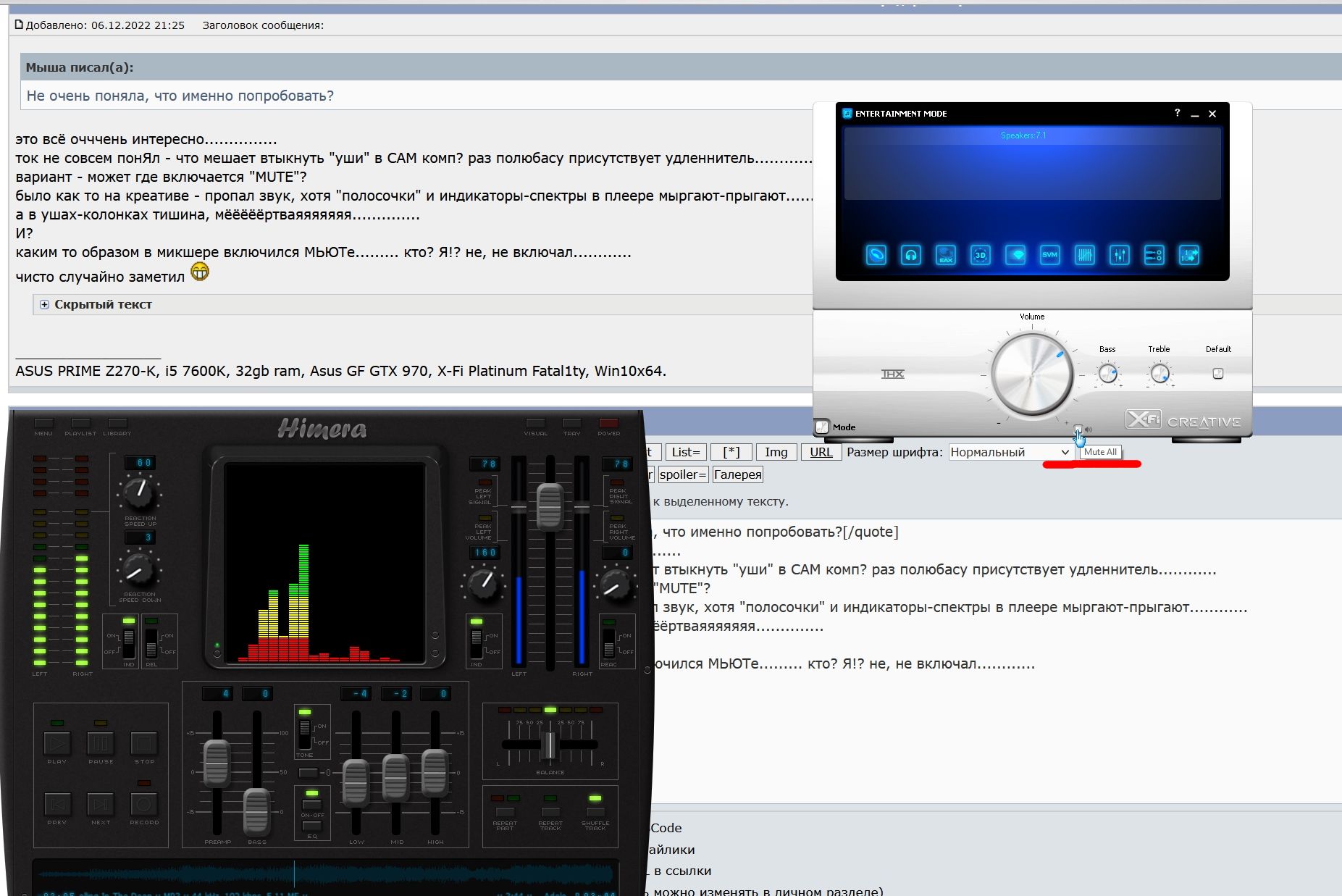
Task: Open the mixer faders icon in Creative panel
Action: (x=1119, y=255)
